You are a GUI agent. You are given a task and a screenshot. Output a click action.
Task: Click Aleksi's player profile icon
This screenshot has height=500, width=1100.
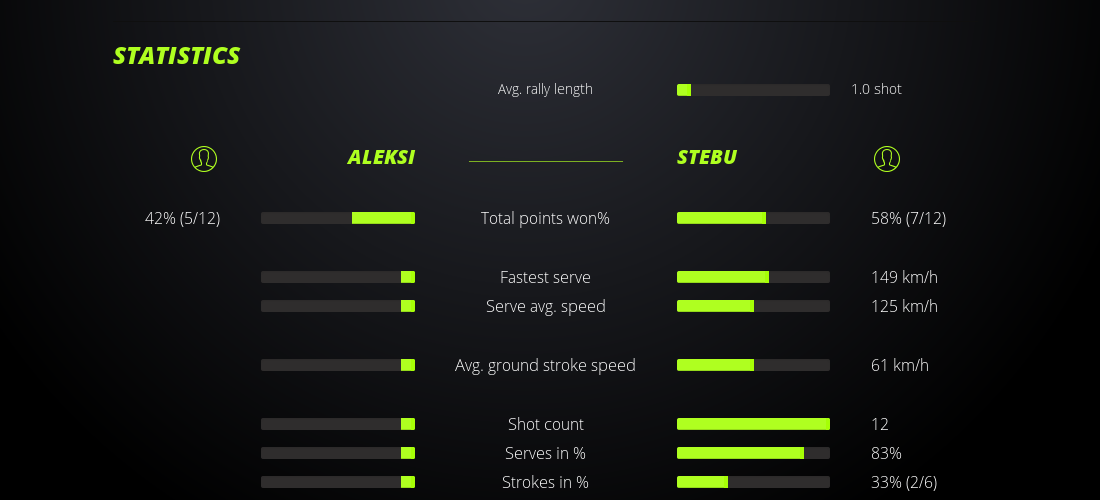click(203, 158)
